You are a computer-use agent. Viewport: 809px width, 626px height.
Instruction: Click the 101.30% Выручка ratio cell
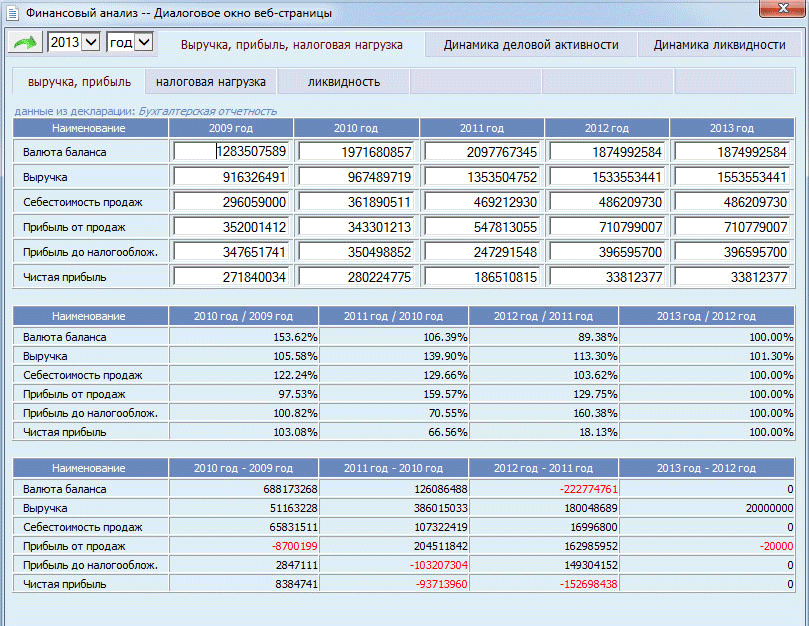tap(706, 356)
